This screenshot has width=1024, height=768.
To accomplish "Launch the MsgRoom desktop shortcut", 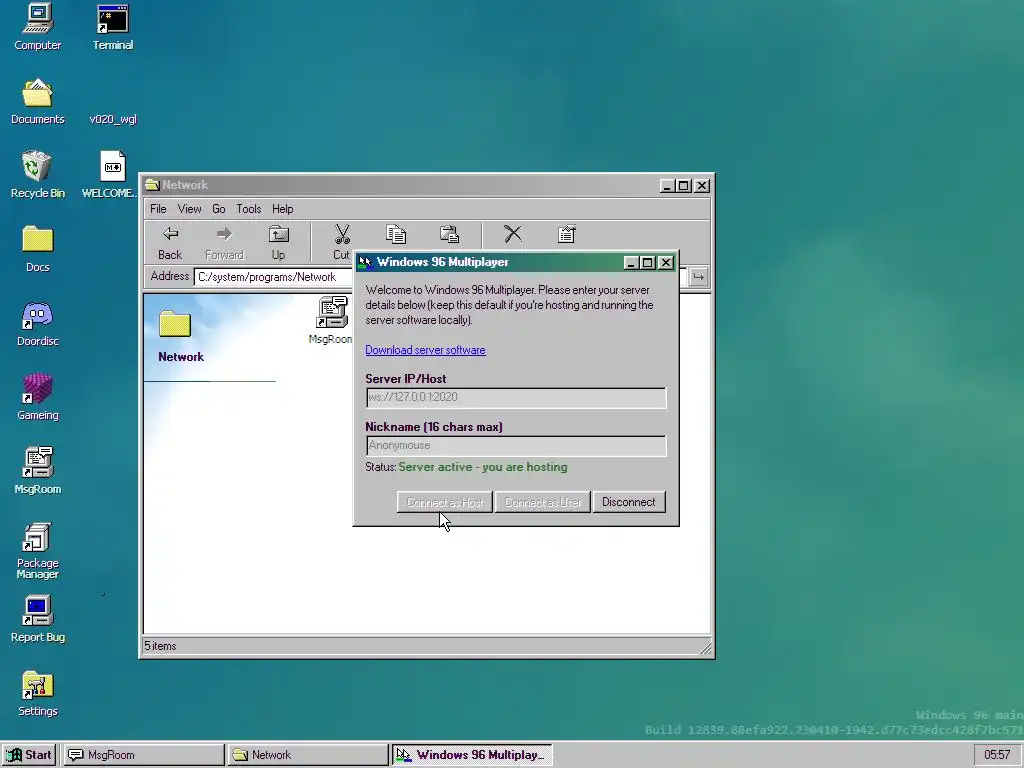I will 37,471.
